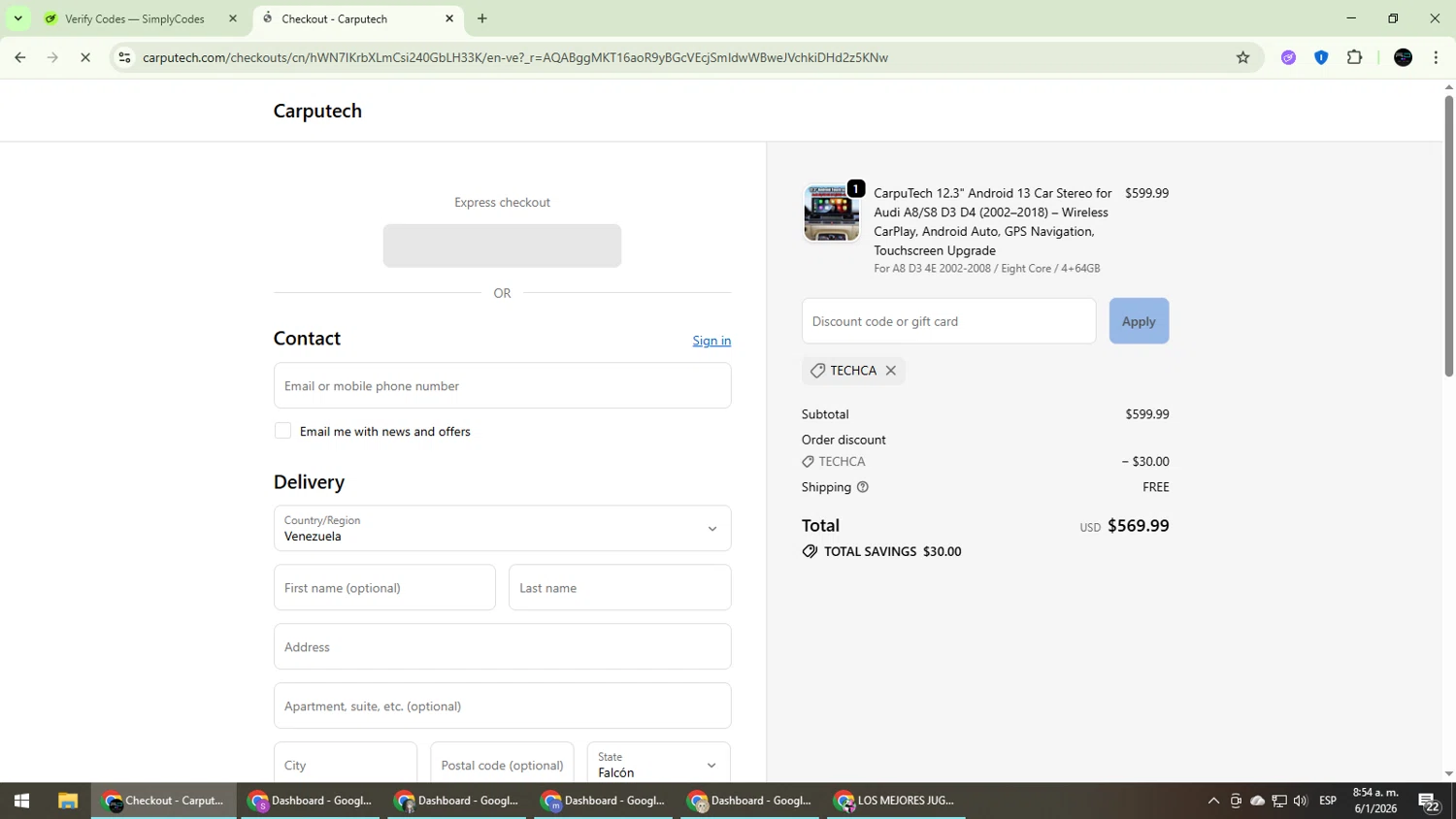This screenshot has height=819, width=1456.
Task: Click the First name (optional) field
Action: (x=384, y=587)
